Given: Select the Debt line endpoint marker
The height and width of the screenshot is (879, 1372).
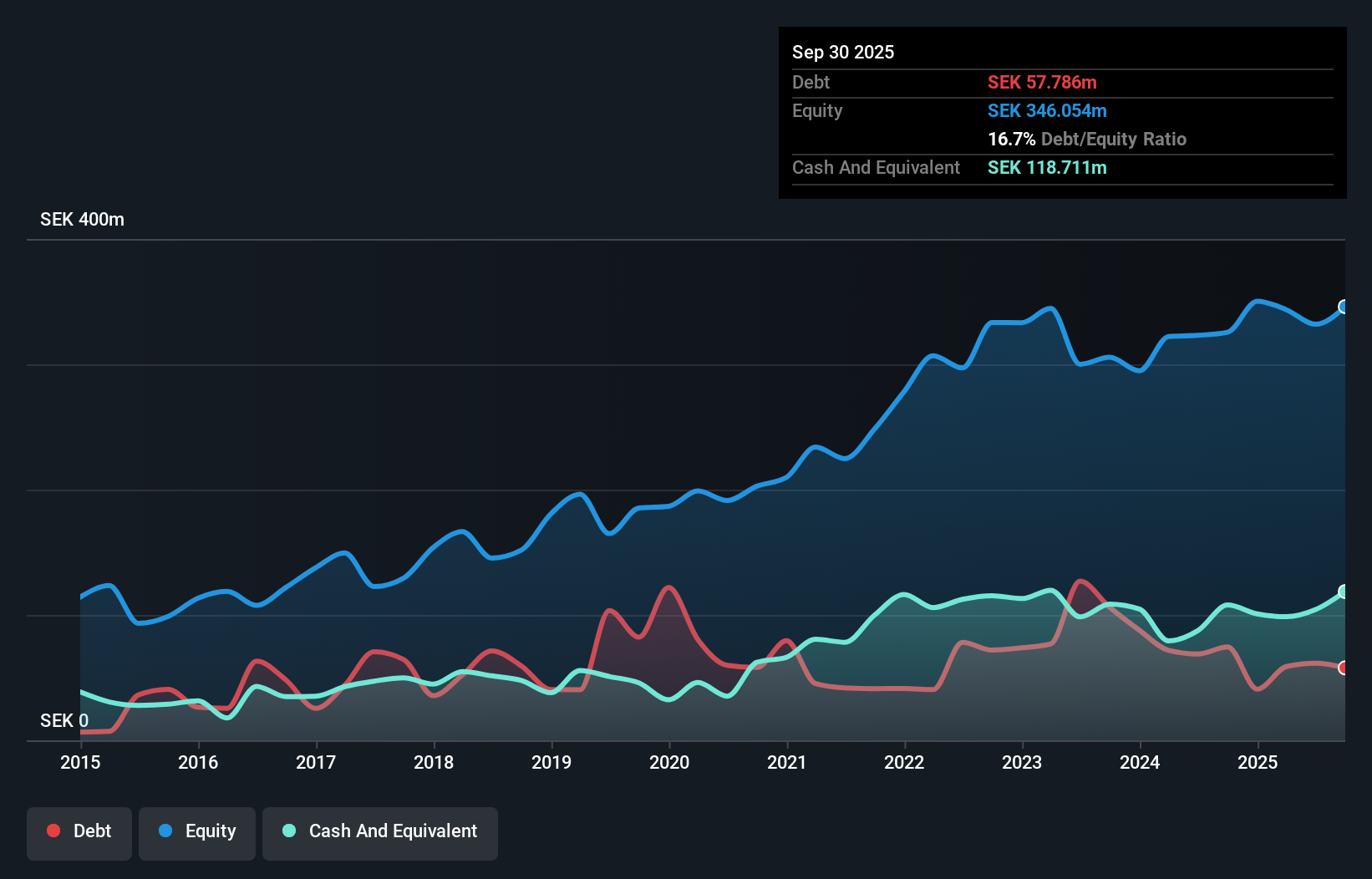Looking at the screenshot, I should coord(1343,668).
